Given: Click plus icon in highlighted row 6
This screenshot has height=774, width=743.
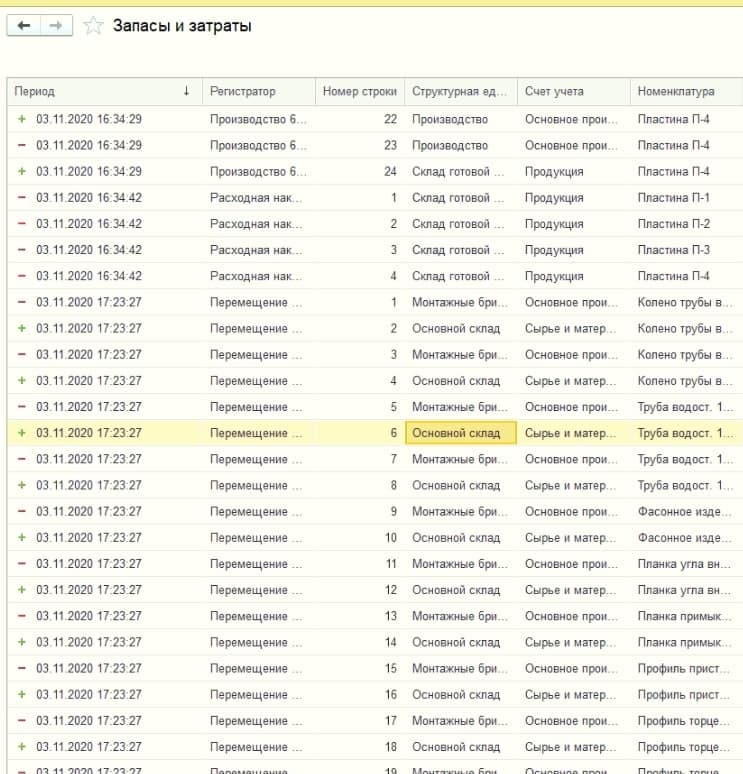Looking at the screenshot, I should coord(22,433).
